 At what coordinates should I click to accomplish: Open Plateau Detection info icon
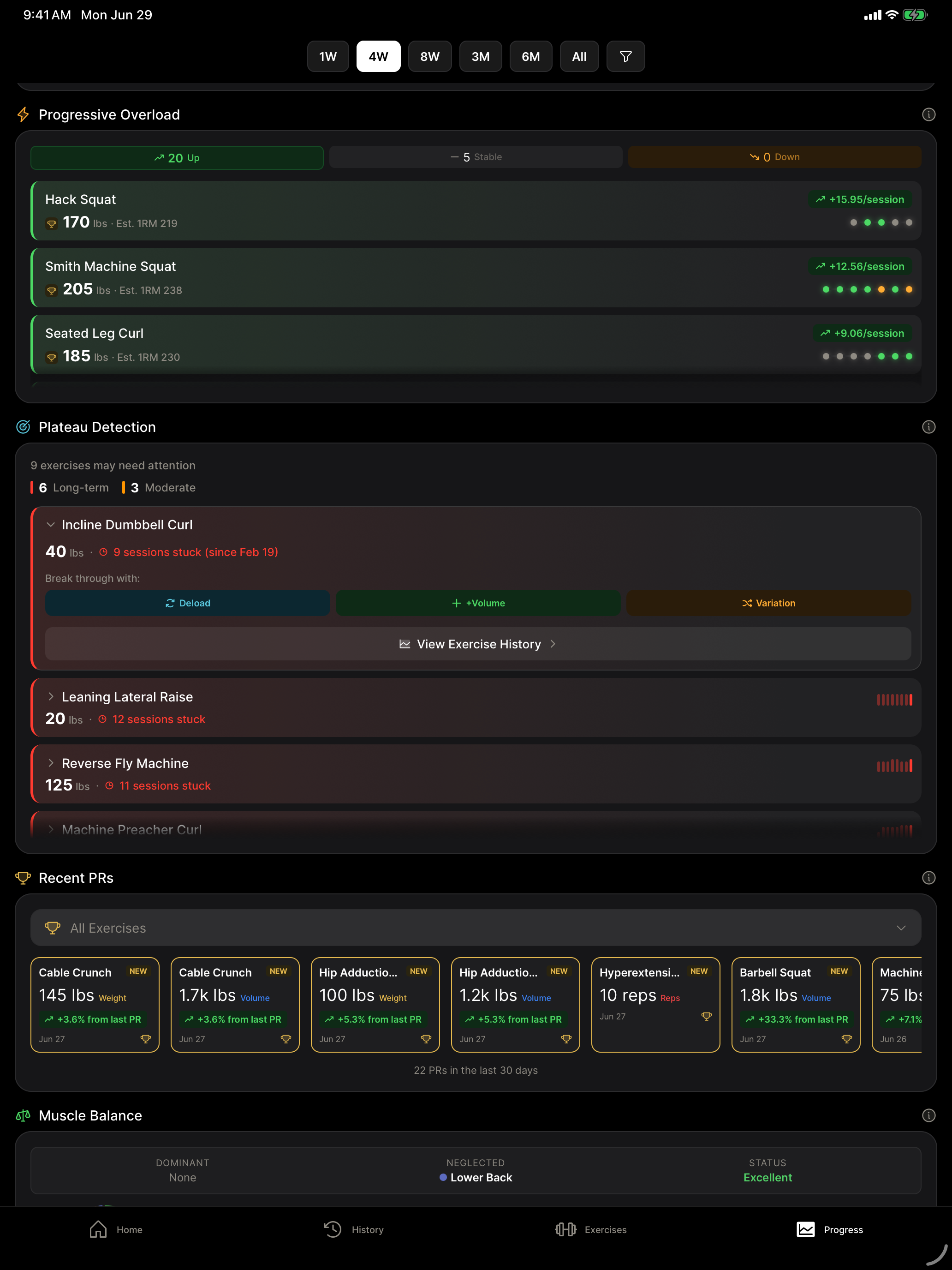pos(928,427)
